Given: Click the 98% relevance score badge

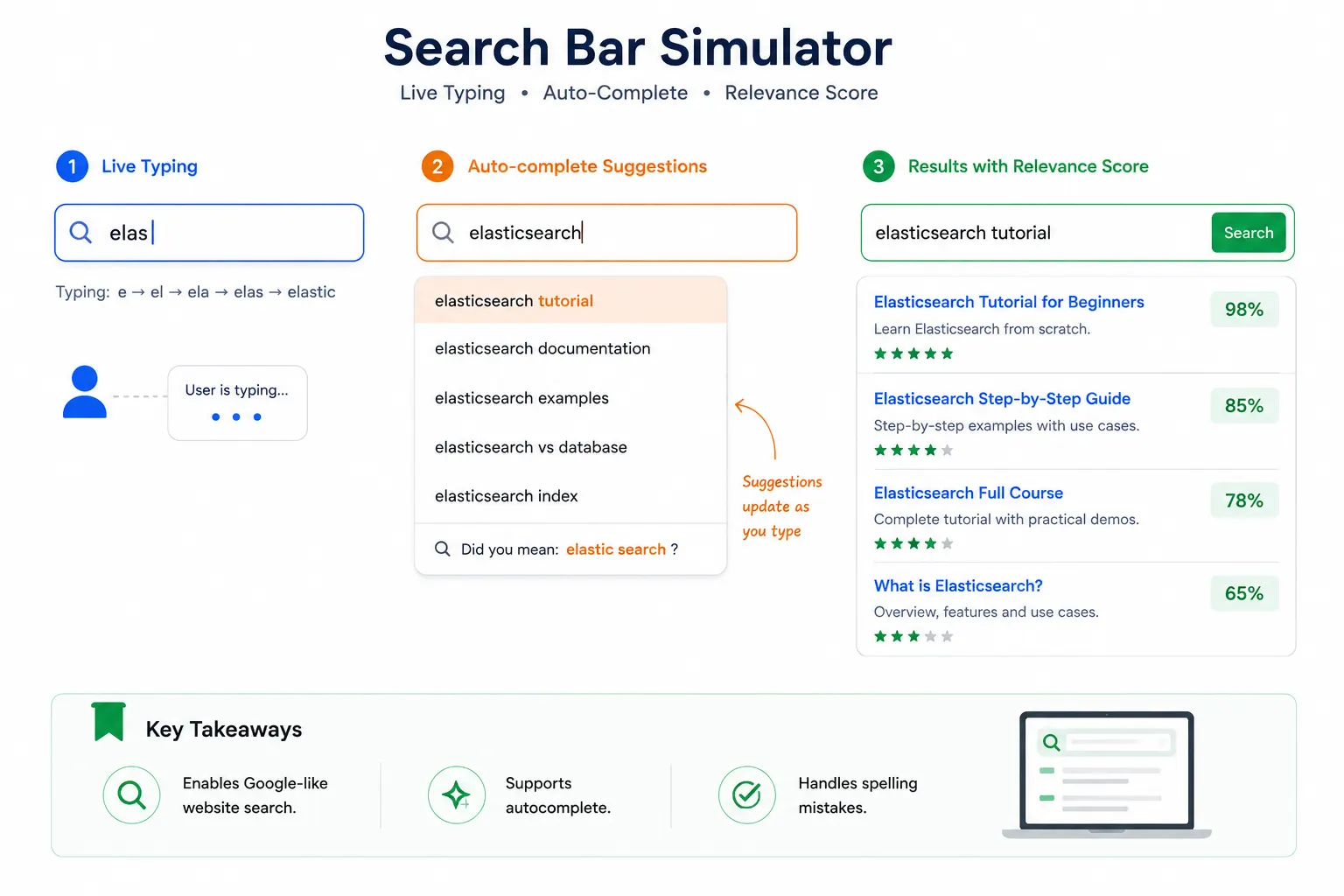Looking at the screenshot, I should click(1244, 310).
